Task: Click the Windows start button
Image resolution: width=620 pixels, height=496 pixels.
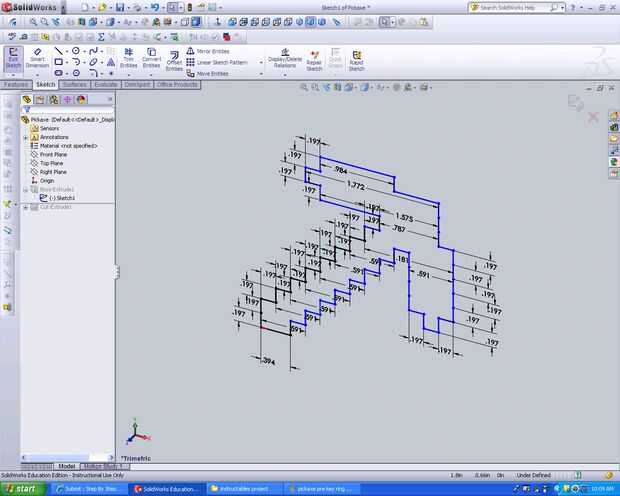Action: click(x=23, y=489)
